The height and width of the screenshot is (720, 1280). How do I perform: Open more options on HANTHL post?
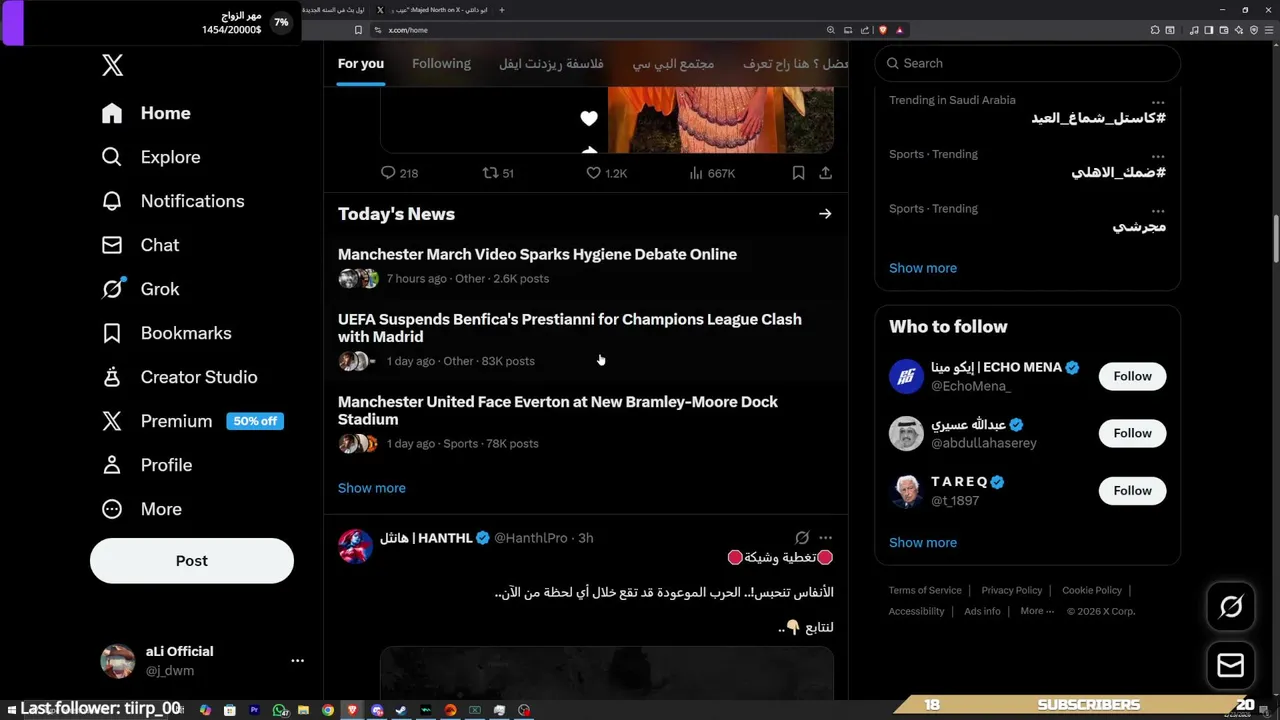[x=825, y=538]
